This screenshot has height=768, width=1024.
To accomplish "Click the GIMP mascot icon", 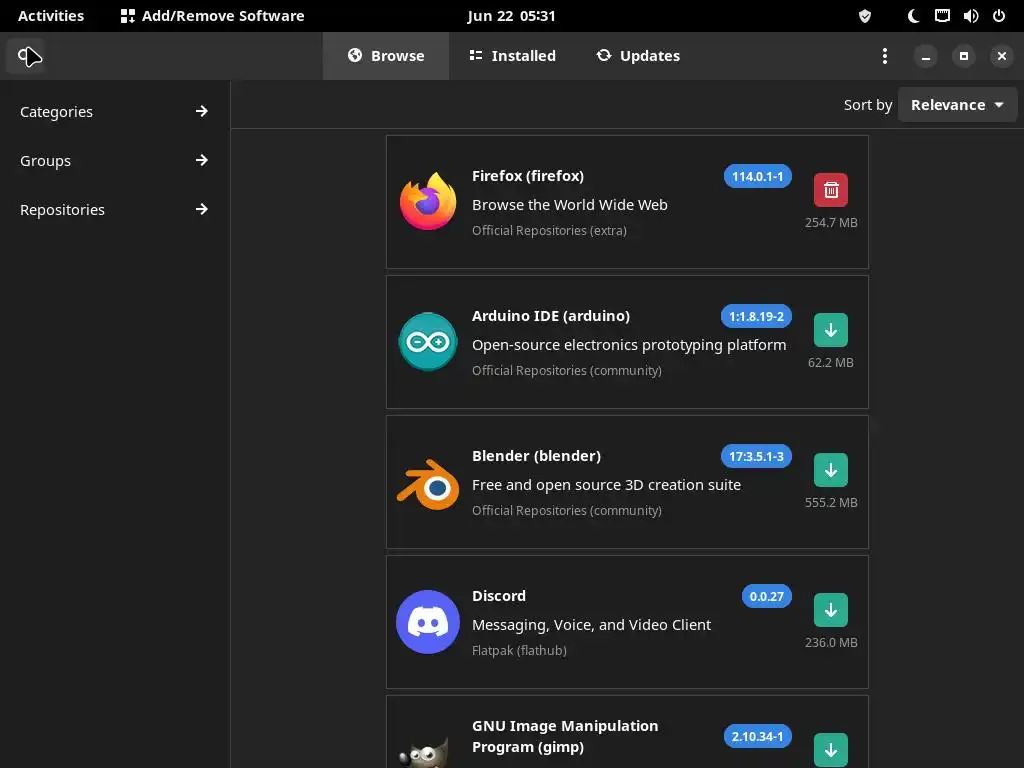I will [424, 753].
